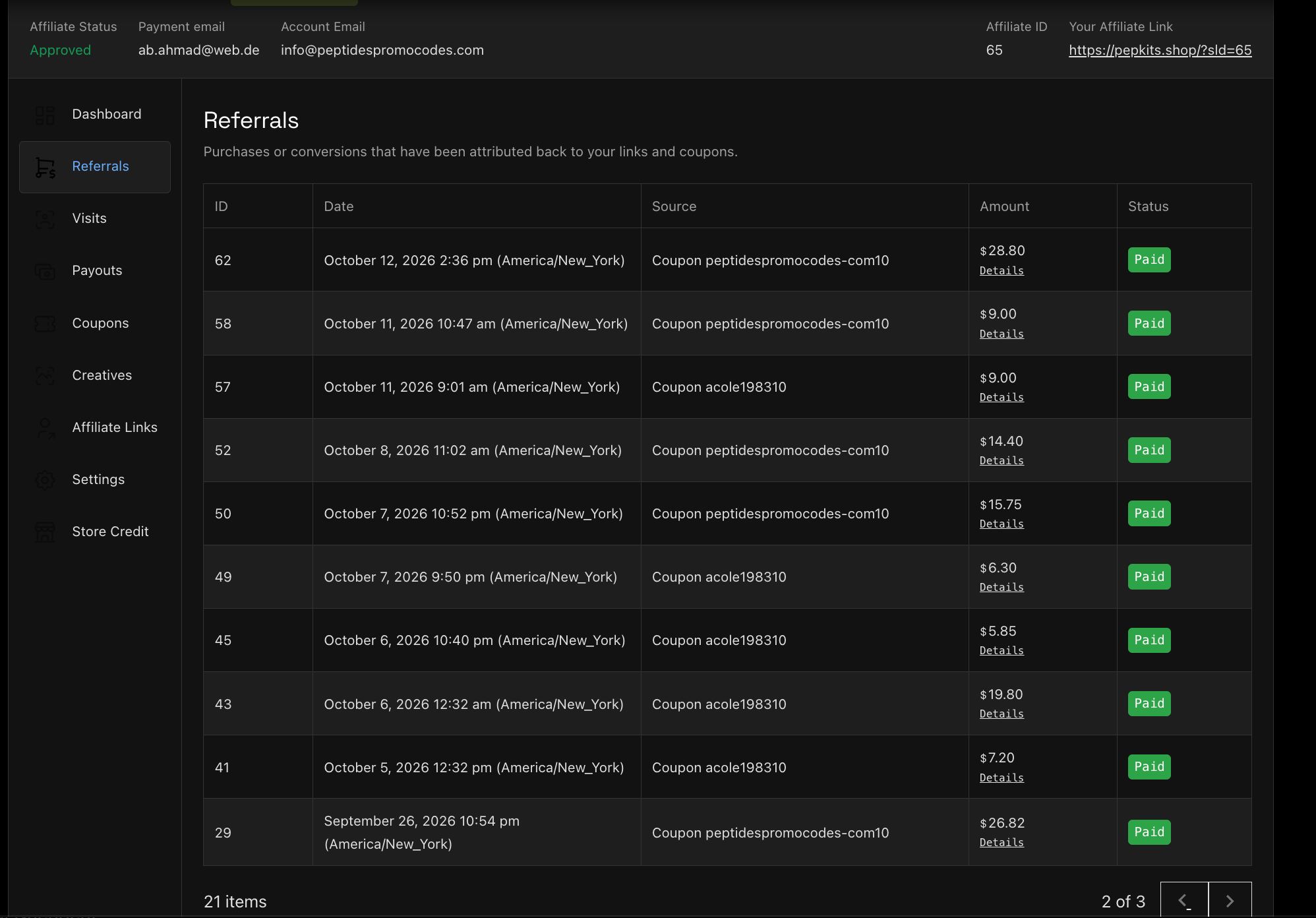Select the date October 12, 2026 2:36 pm

pyautogui.click(x=474, y=260)
